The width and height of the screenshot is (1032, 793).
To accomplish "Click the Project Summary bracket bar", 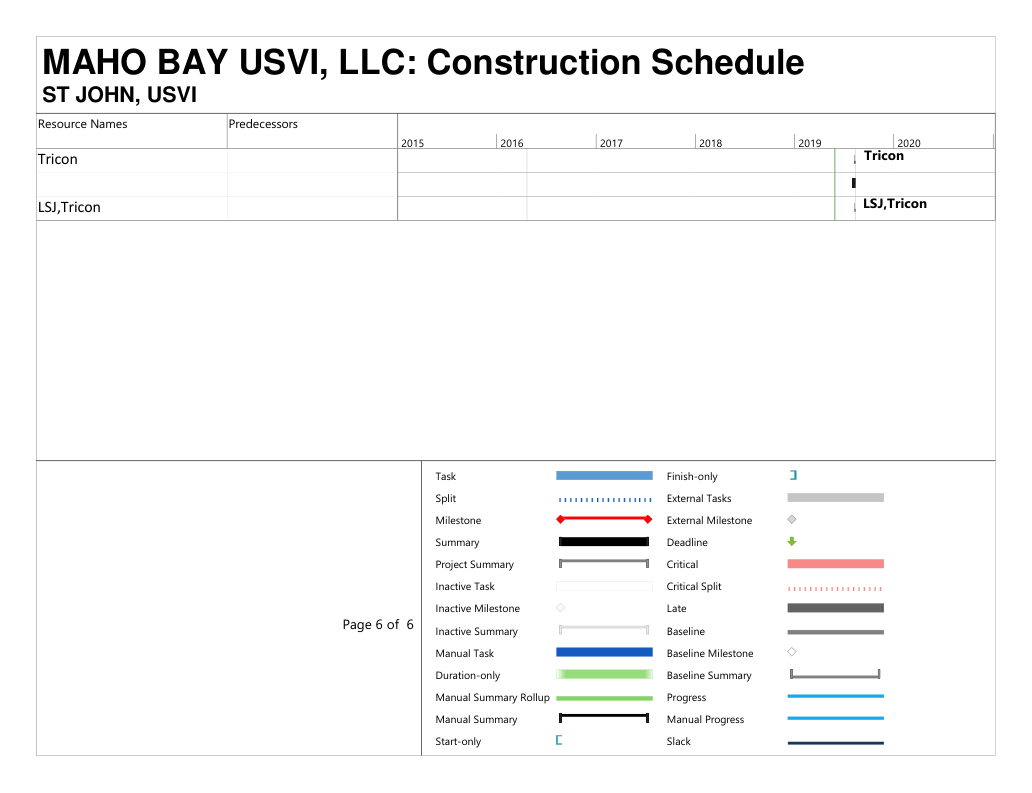I will [x=604, y=564].
